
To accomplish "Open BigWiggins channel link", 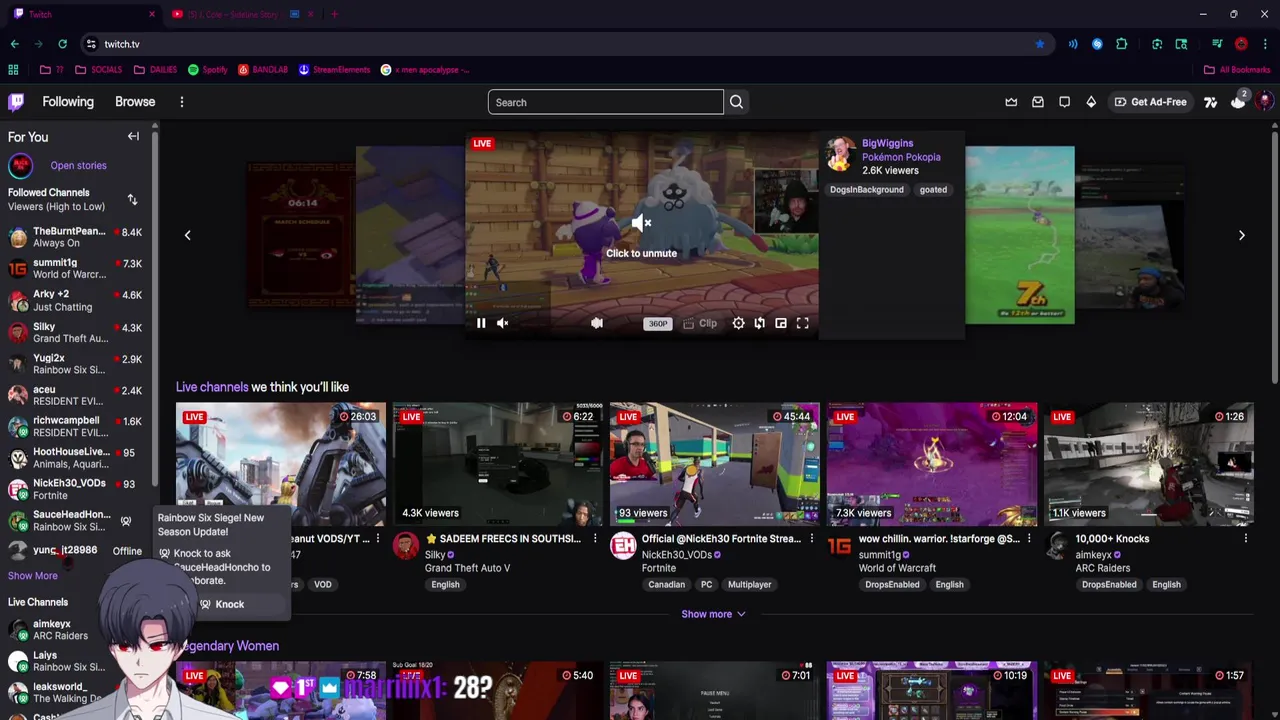I will pos(887,143).
